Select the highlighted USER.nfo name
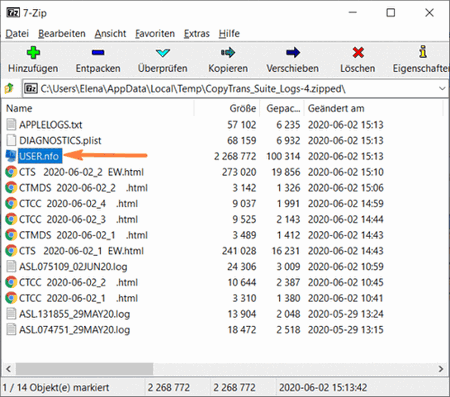The image size is (450, 397). [x=40, y=156]
